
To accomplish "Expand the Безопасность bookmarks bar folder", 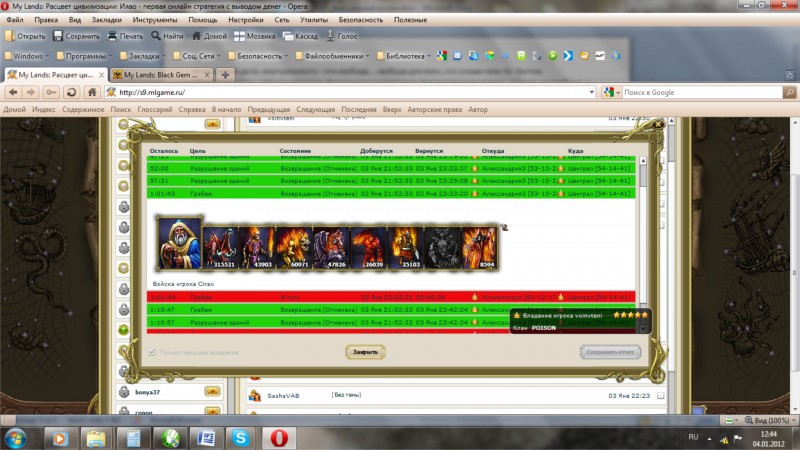I will pyautogui.click(x=258, y=56).
